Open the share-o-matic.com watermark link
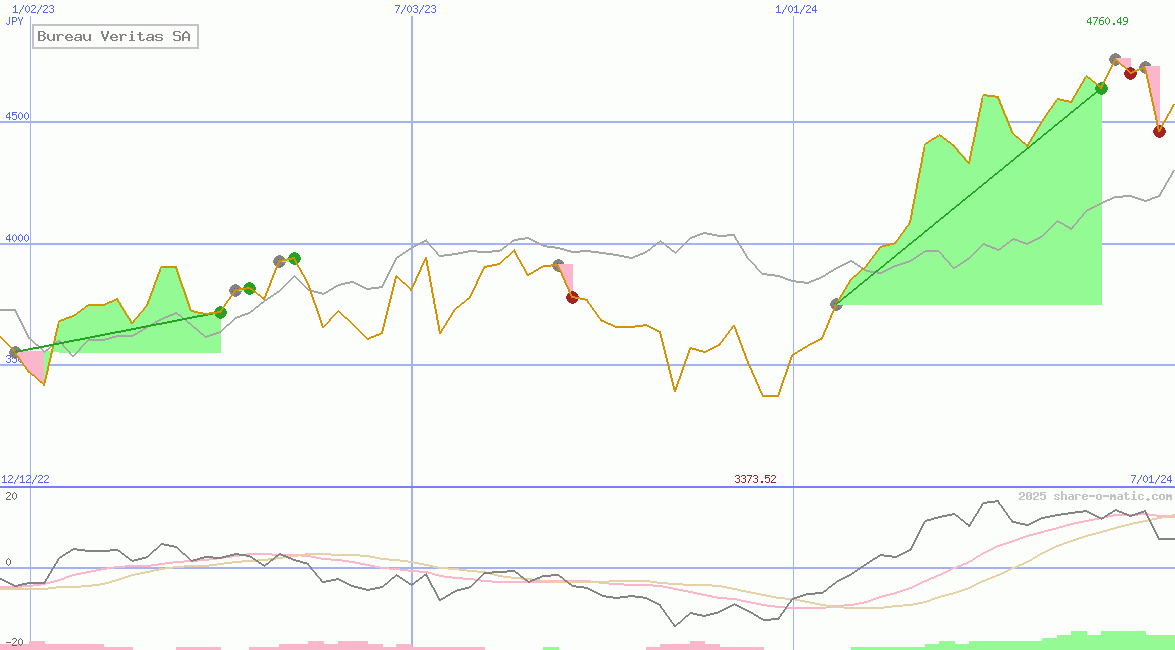1175x650 pixels. (1095, 496)
